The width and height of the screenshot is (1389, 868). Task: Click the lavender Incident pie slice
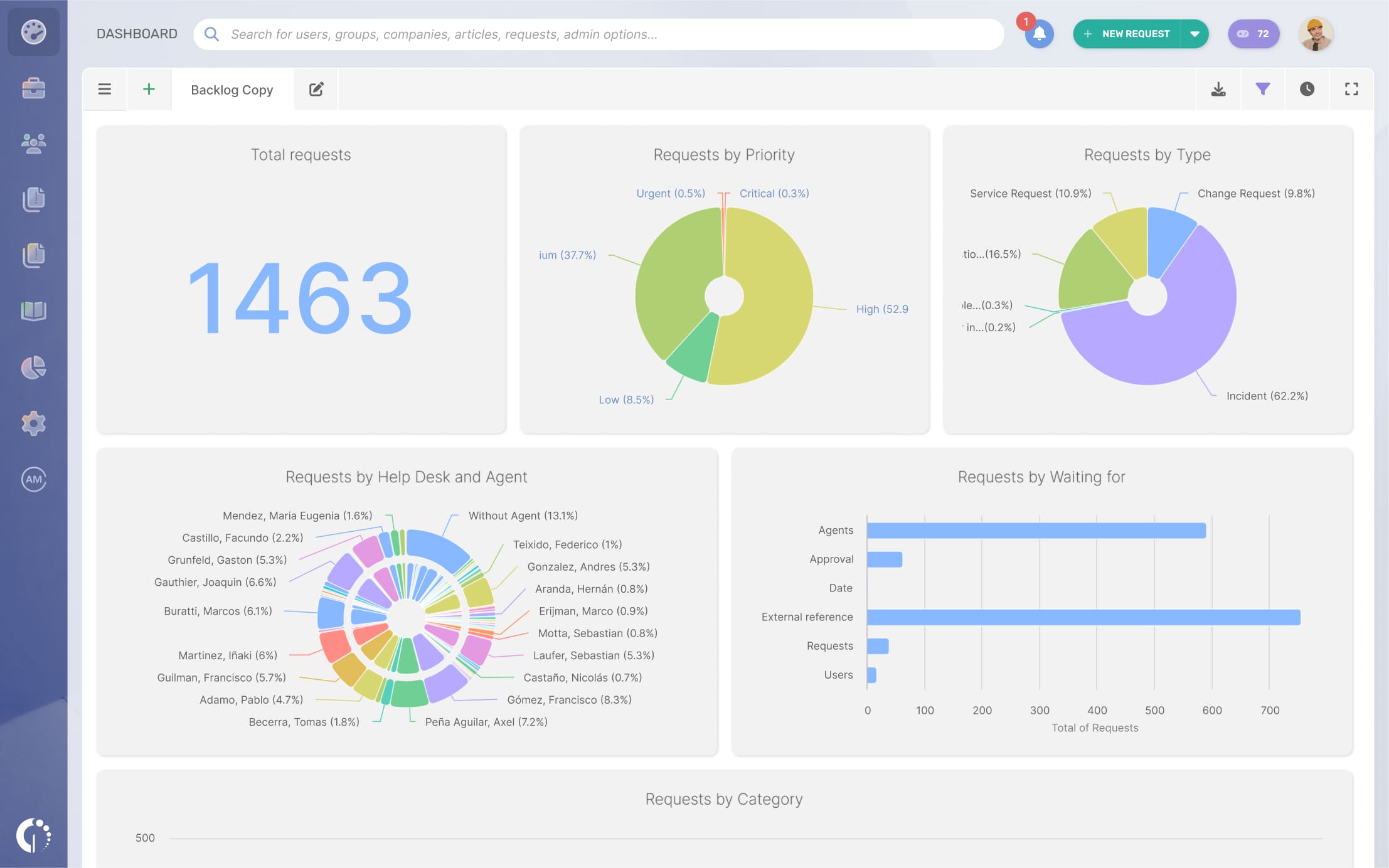tap(1179, 339)
